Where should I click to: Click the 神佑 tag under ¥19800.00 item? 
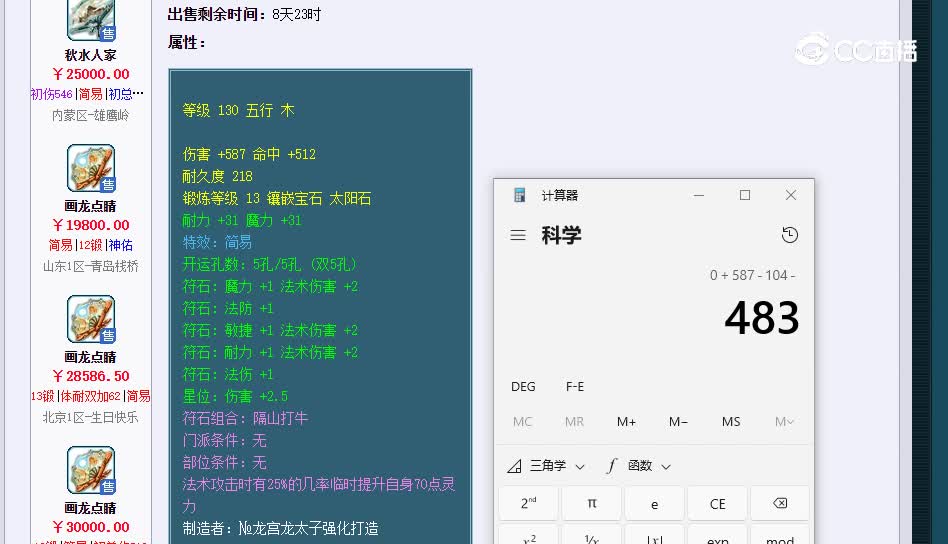[121, 245]
